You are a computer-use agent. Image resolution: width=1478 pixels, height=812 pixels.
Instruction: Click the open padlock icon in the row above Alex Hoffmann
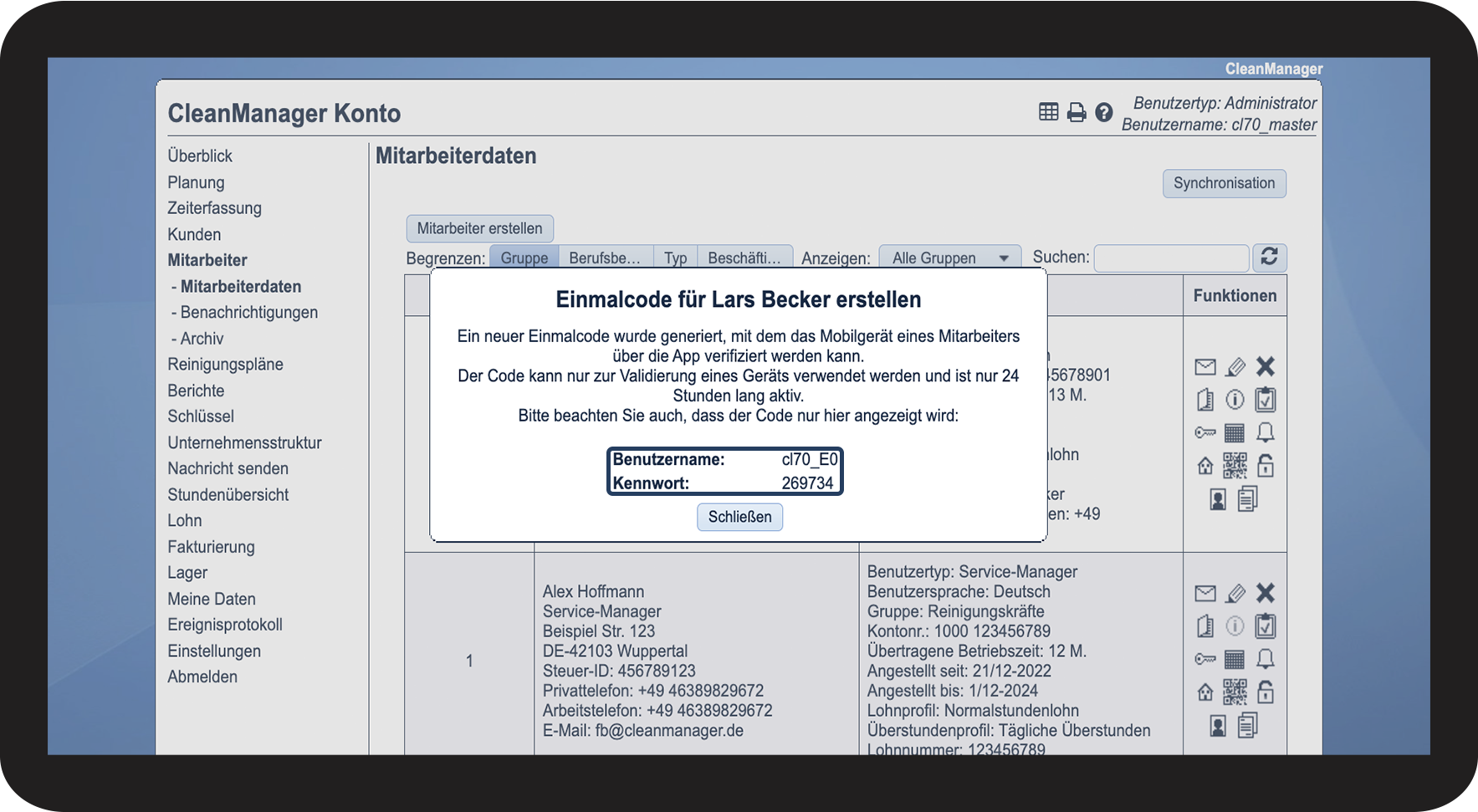click(x=1266, y=465)
